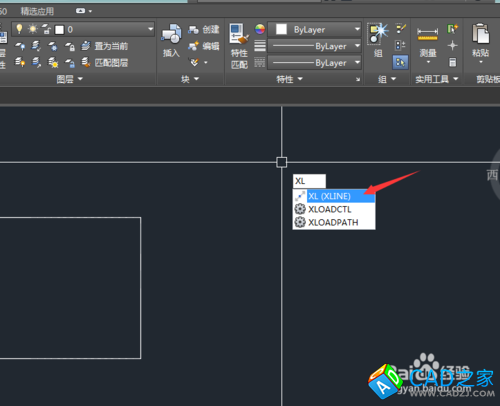The width and height of the screenshot is (500, 406).
Task: Toggle the layer freeze sun icon
Action: [x=33, y=29]
